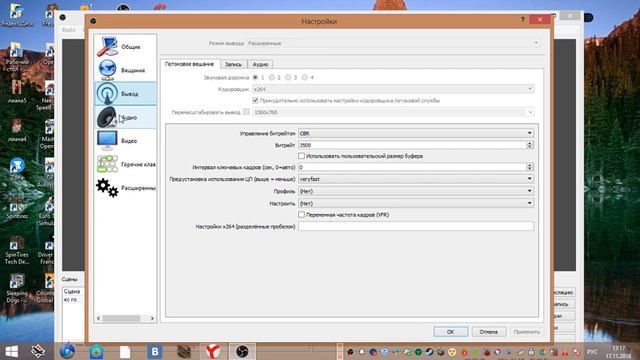
Task: Open the Вещание settings section
Action: point(125,70)
